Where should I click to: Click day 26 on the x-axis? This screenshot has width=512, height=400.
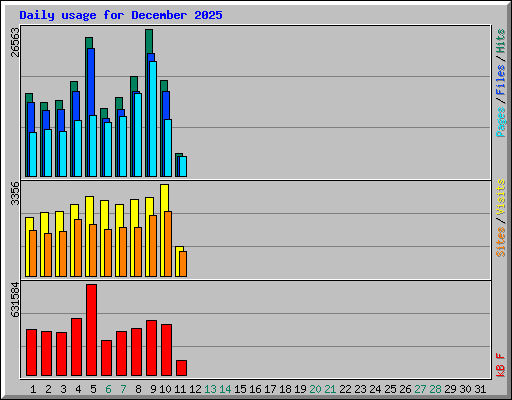(x=405, y=389)
